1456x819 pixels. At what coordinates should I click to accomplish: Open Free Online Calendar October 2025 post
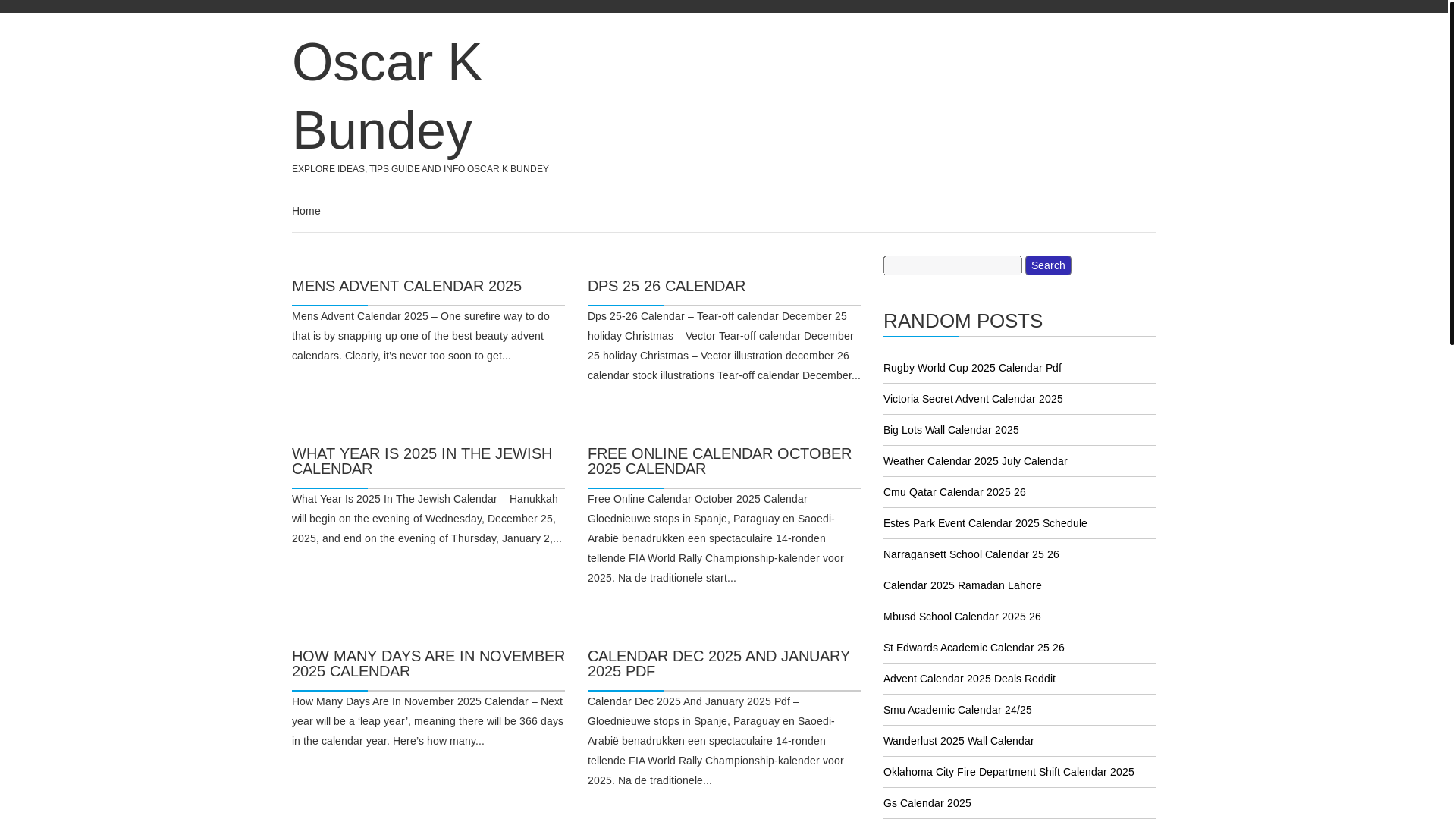click(720, 461)
